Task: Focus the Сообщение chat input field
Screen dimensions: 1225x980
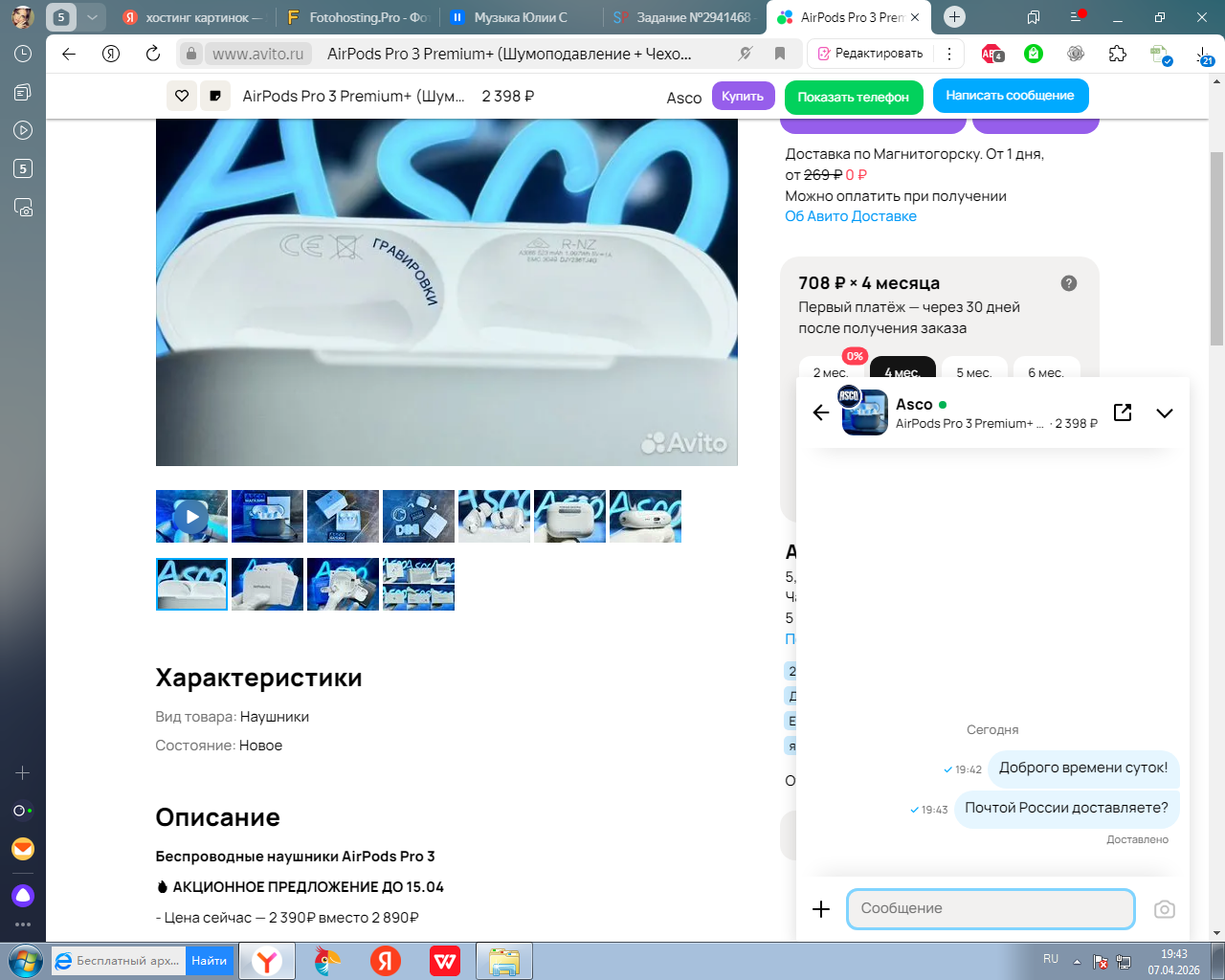Action: pyautogui.click(x=991, y=909)
